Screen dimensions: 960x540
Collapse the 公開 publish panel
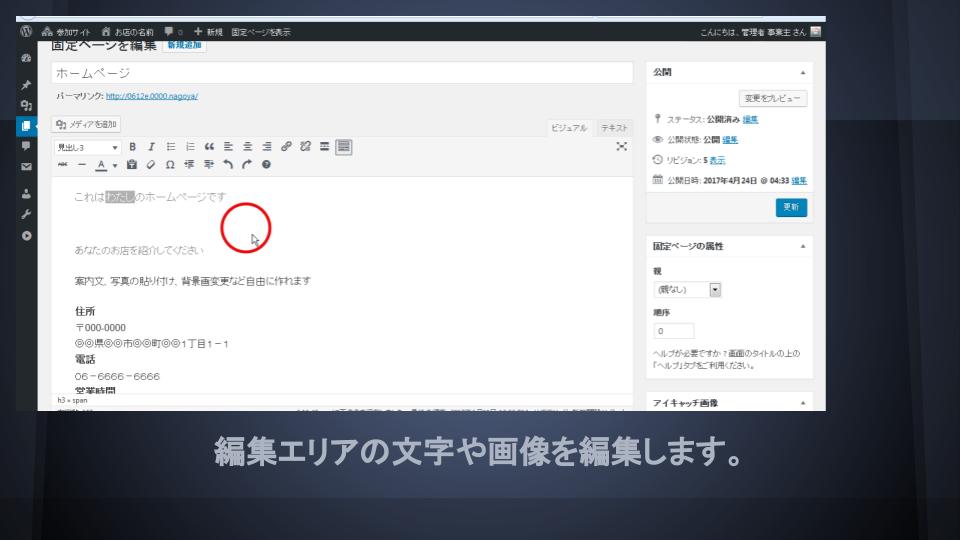(x=802, y=73)
